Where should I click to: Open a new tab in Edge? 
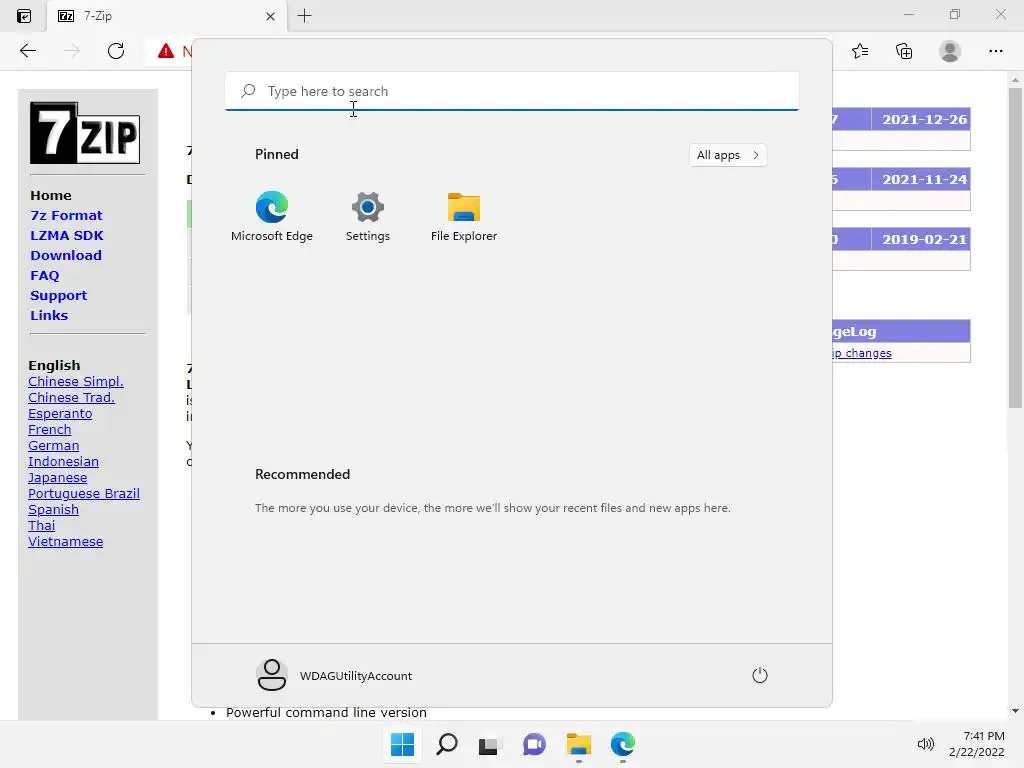tap(304, 16)
